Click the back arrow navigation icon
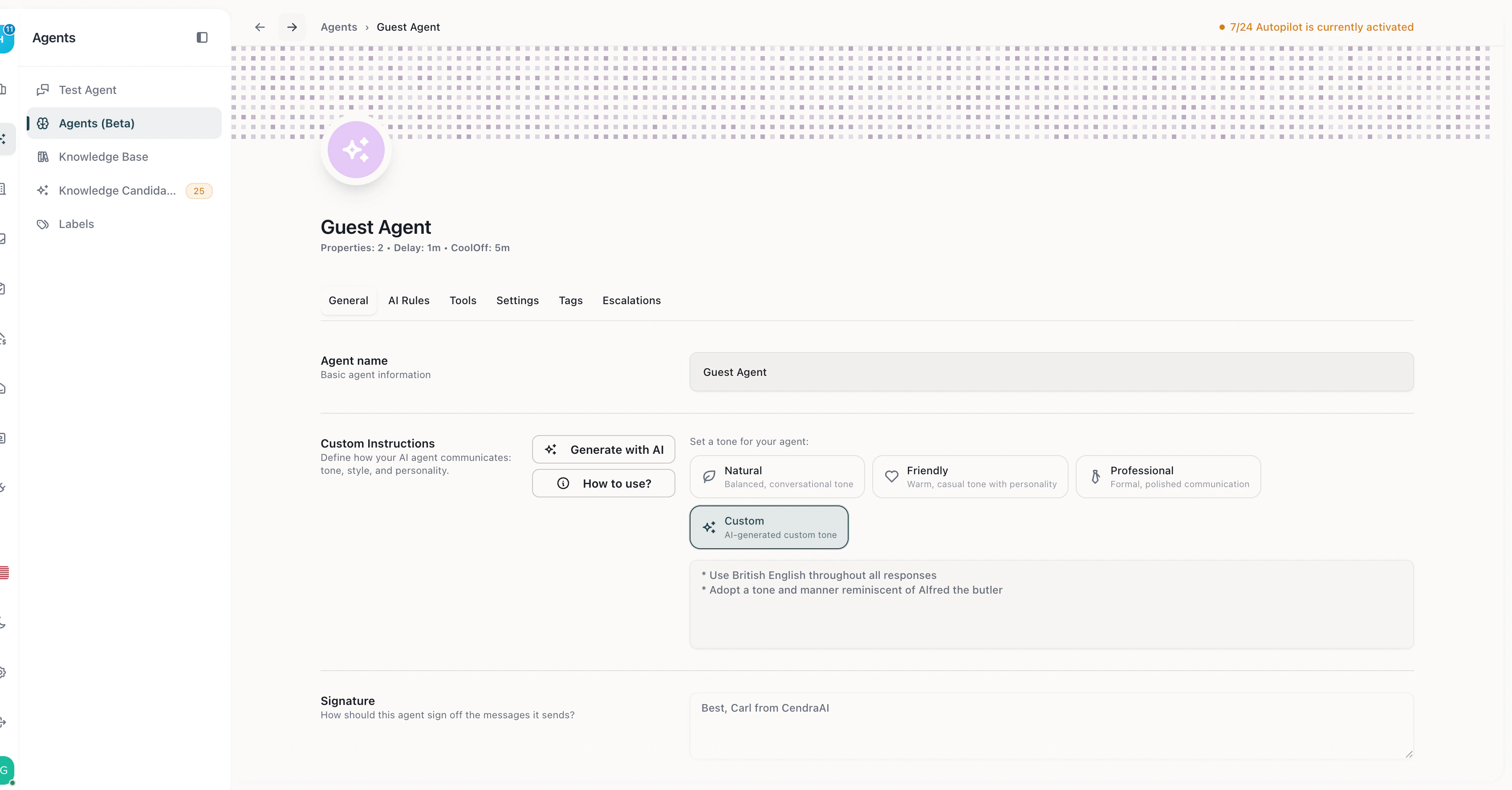 tap(260, 27)
